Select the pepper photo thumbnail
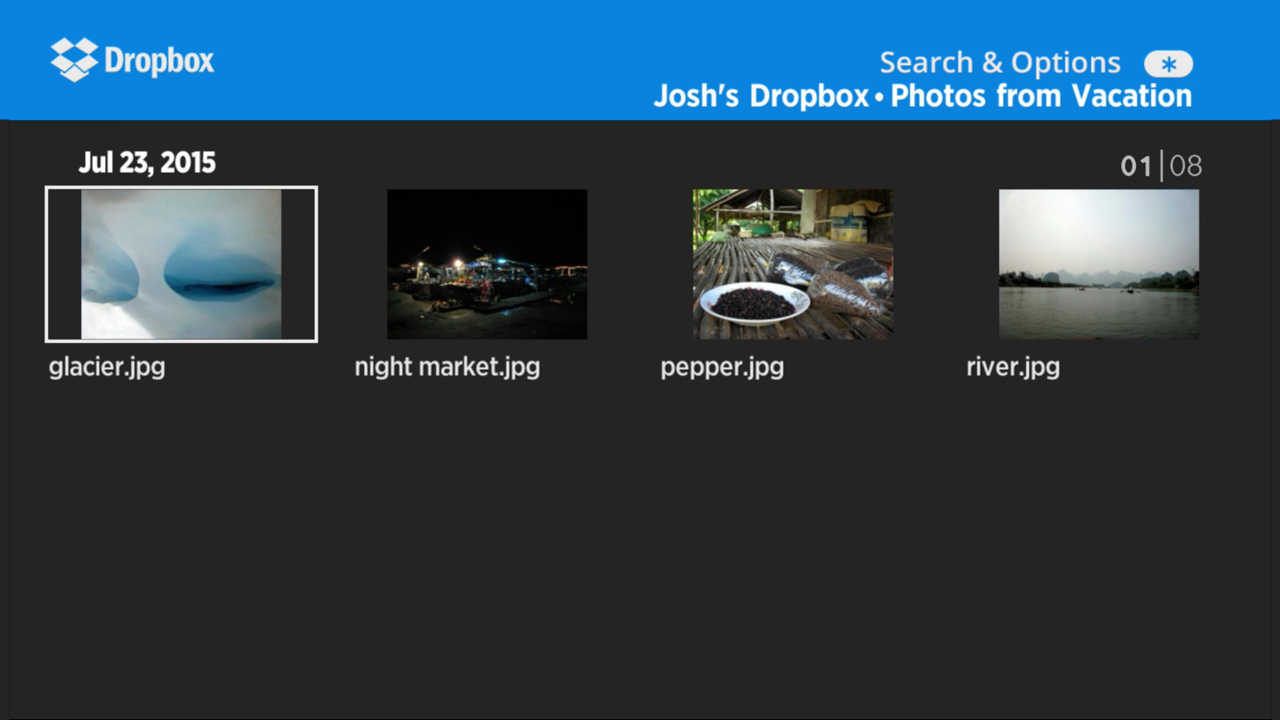Image resolution: width=1280 pixels, height=720 pixels. [793, 264]
